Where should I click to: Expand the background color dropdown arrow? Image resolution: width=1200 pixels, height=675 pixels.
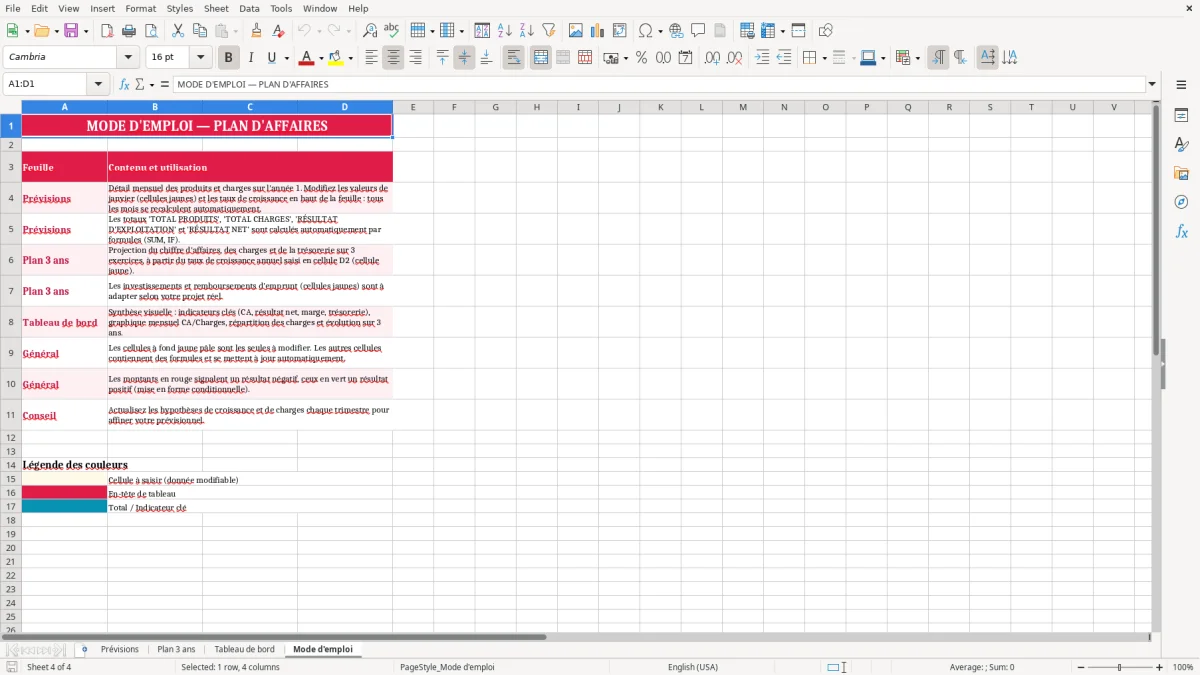pyautogui.click(x=350, y=58)
